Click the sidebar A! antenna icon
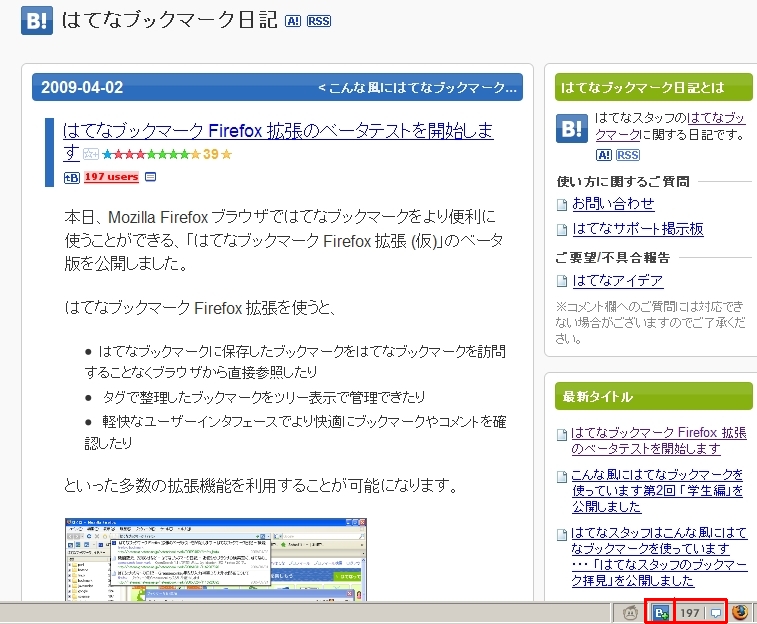Viewport: 757px width, 624px height. tap(603, 155)
